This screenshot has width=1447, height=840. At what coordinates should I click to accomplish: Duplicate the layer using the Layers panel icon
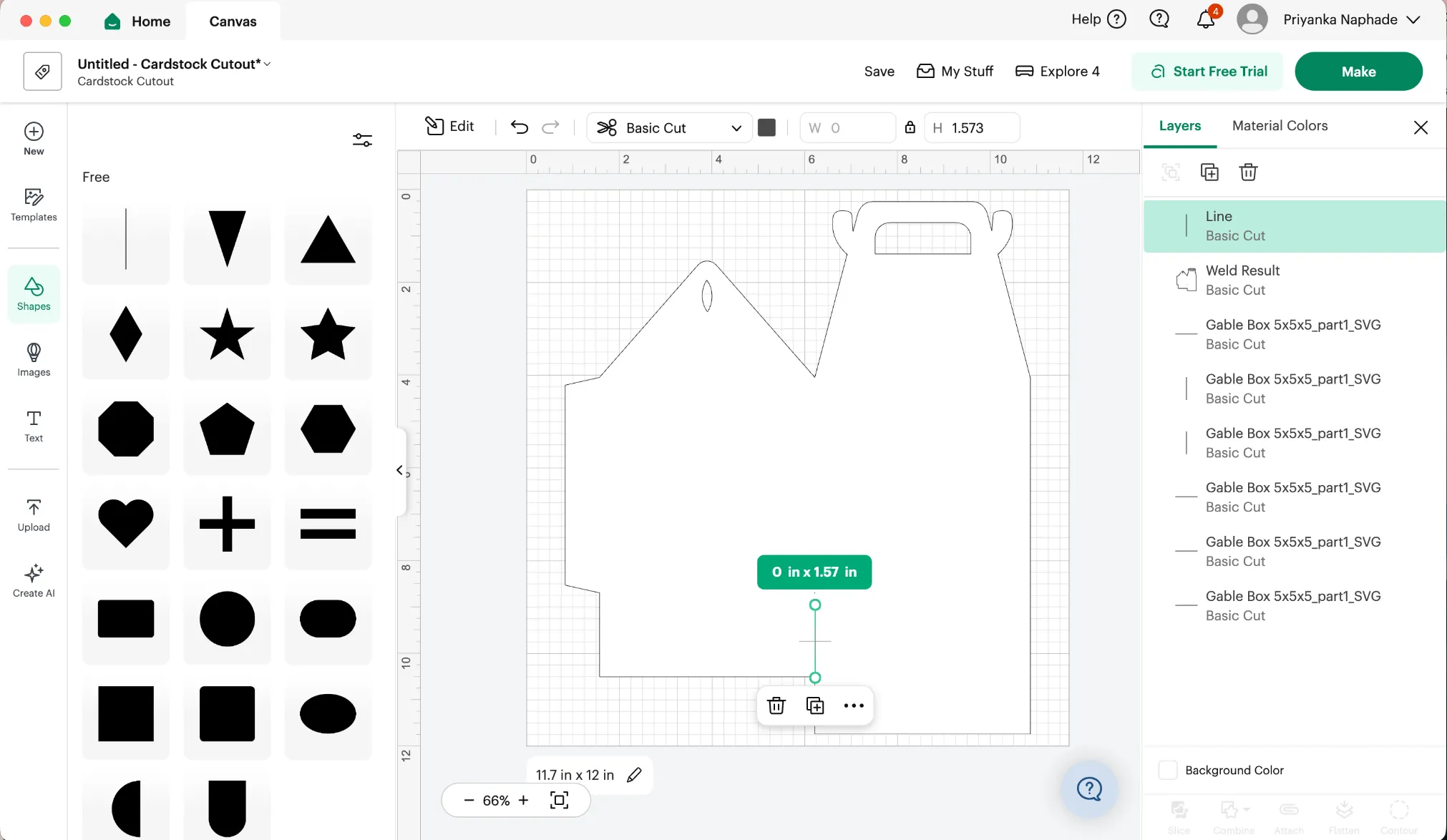coord(1209,172)
